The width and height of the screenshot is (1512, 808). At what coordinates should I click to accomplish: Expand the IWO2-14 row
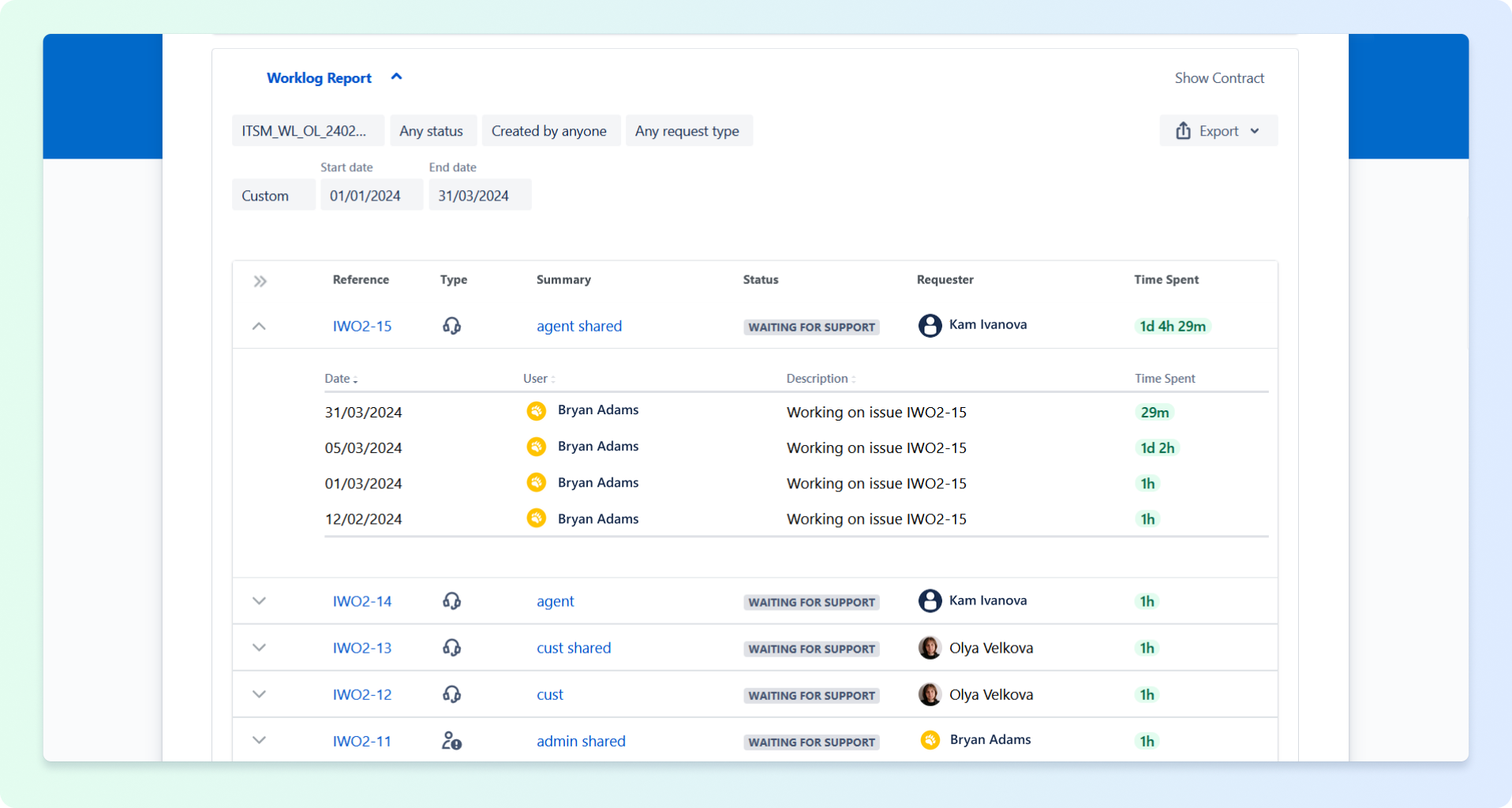(259, 601)
